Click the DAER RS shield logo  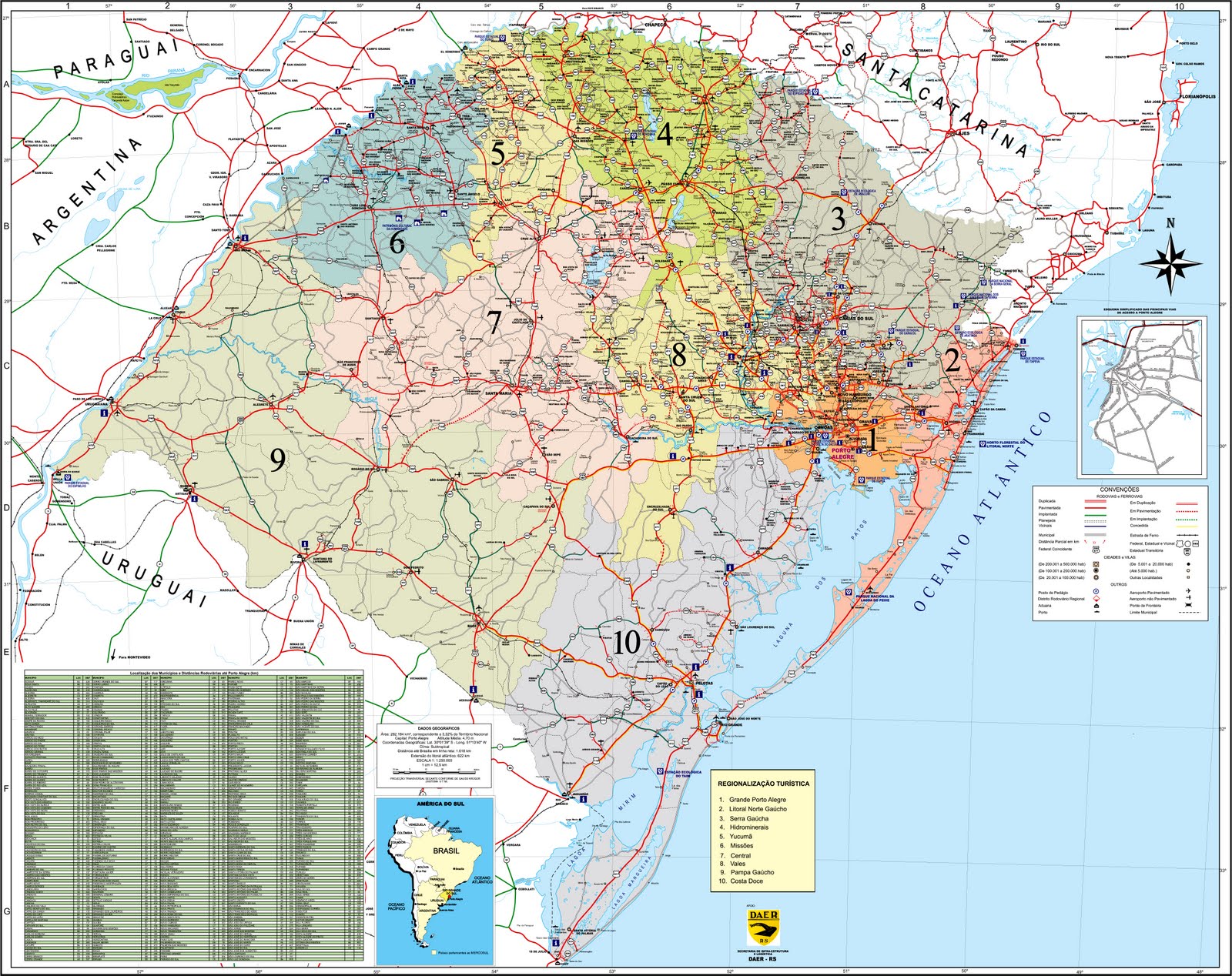coord(763,928)
